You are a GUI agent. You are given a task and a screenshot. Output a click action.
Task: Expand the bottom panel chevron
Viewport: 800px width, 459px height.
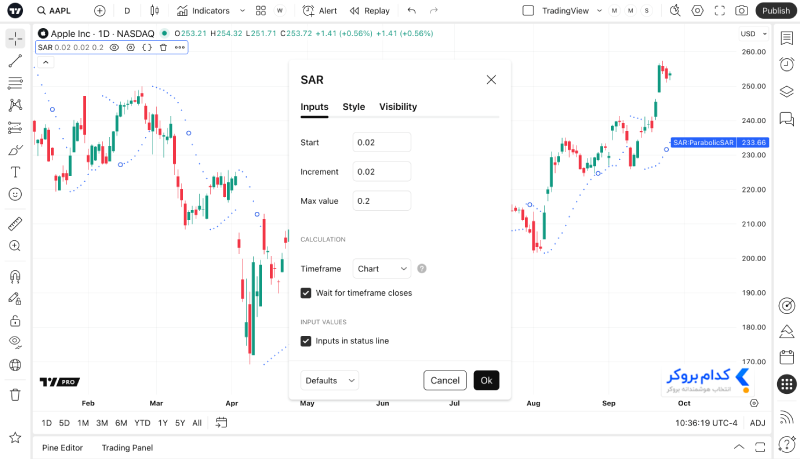[x=739, y=447]
